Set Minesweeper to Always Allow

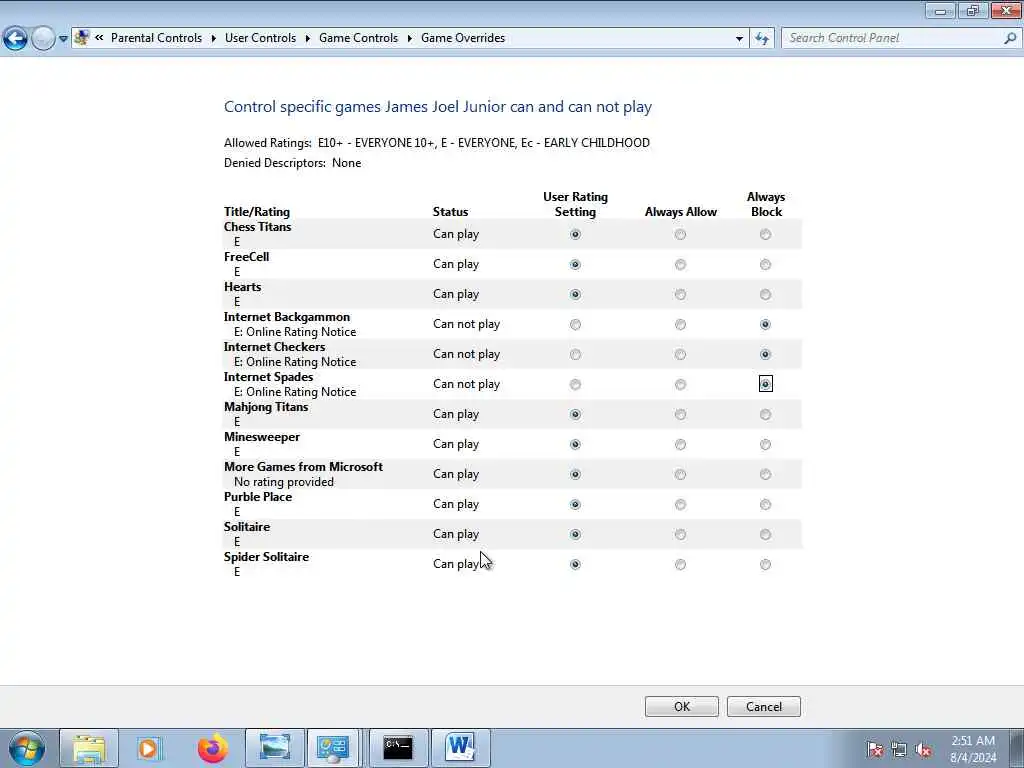680,445
